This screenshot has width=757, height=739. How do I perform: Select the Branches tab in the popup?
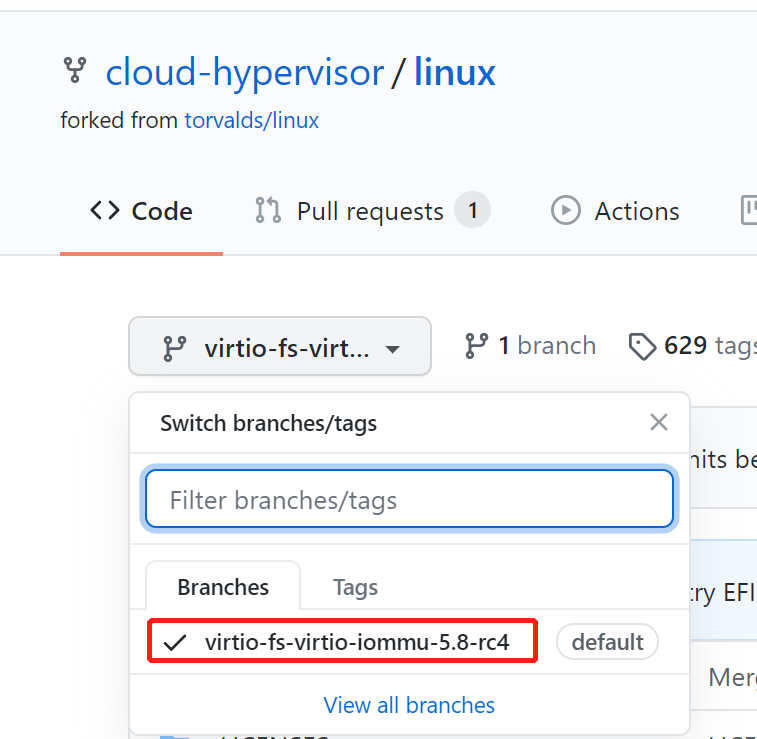(223, 587)
